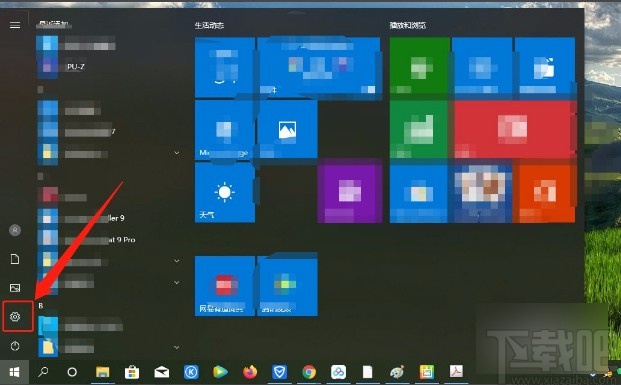Viewport: 621px width, 385px height.
Task: Click the user account avatar
Action: (15, 230)
